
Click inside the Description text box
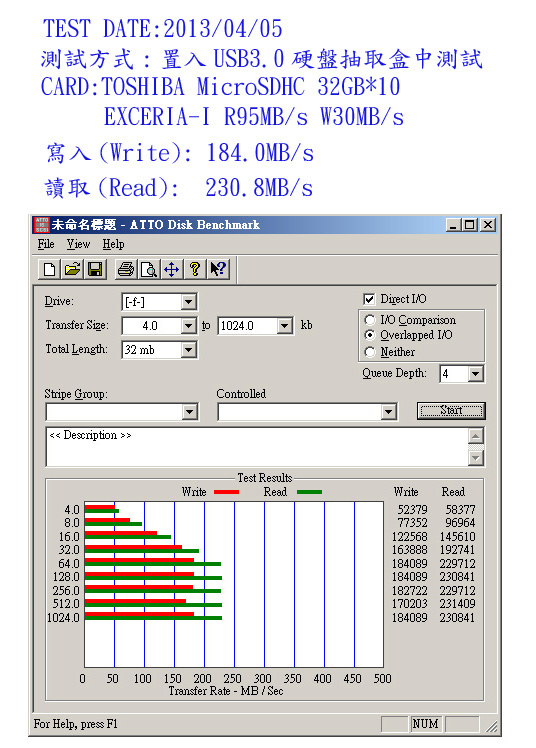tap(258, 447)
